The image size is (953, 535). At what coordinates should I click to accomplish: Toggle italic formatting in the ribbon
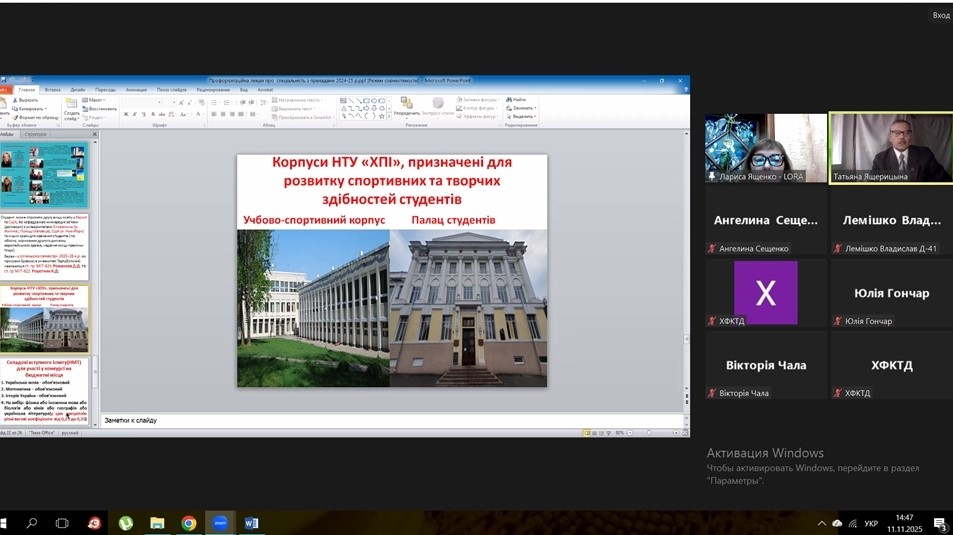coord(135,115)
